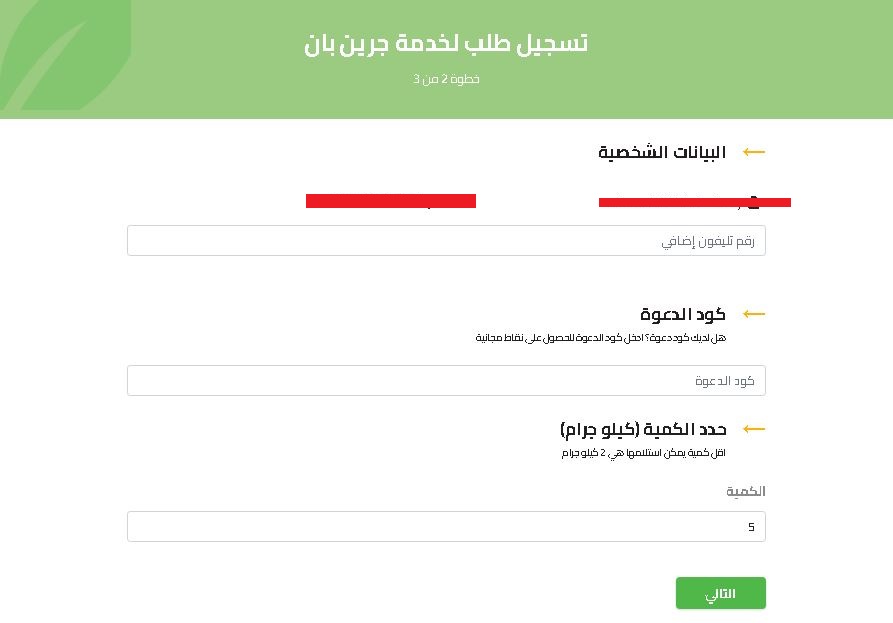
Task: Click arrow icon beside حدد الكمية heading
Action: [x=754, y=429]
